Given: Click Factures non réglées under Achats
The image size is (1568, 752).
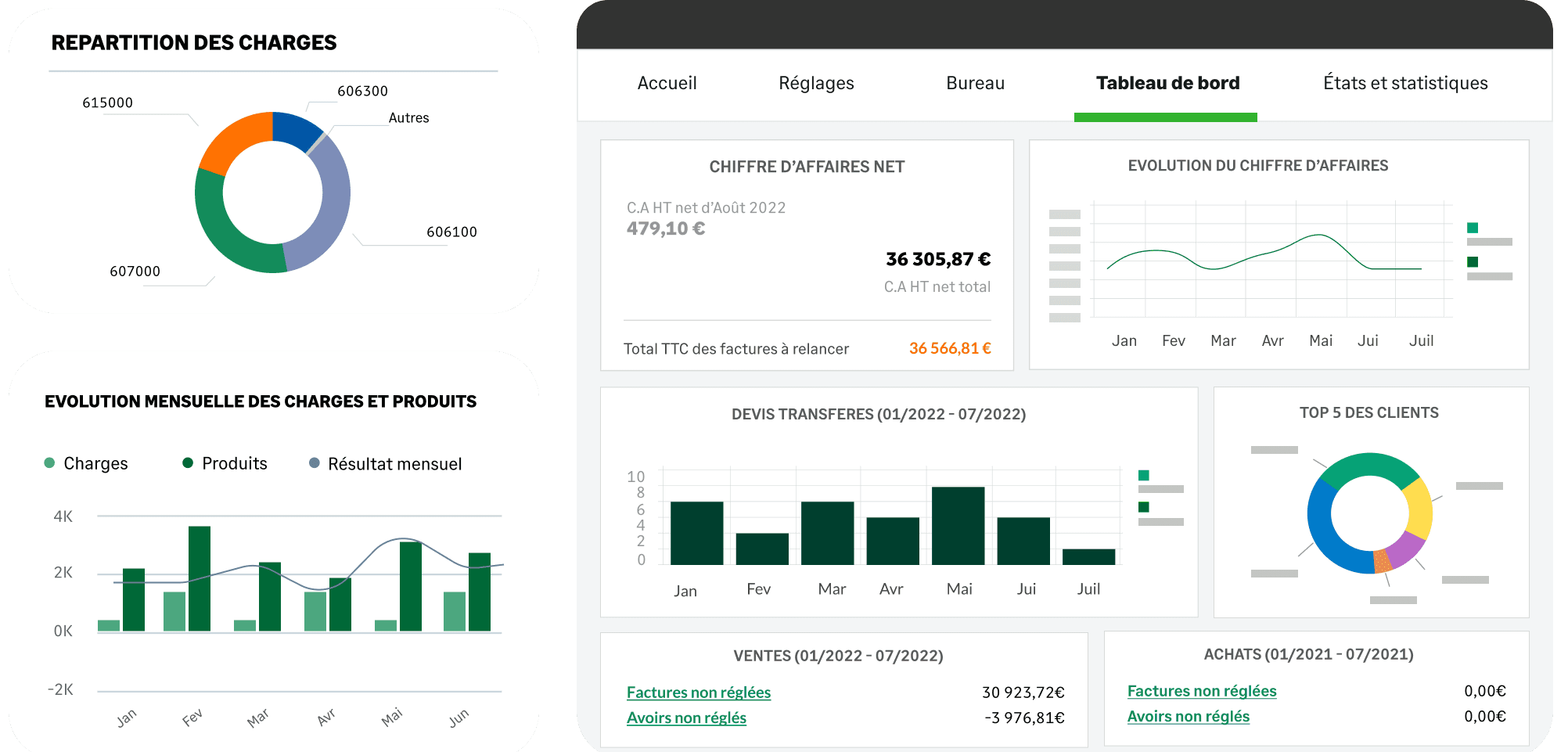Looking at the screenshot, I should 1201,691.
